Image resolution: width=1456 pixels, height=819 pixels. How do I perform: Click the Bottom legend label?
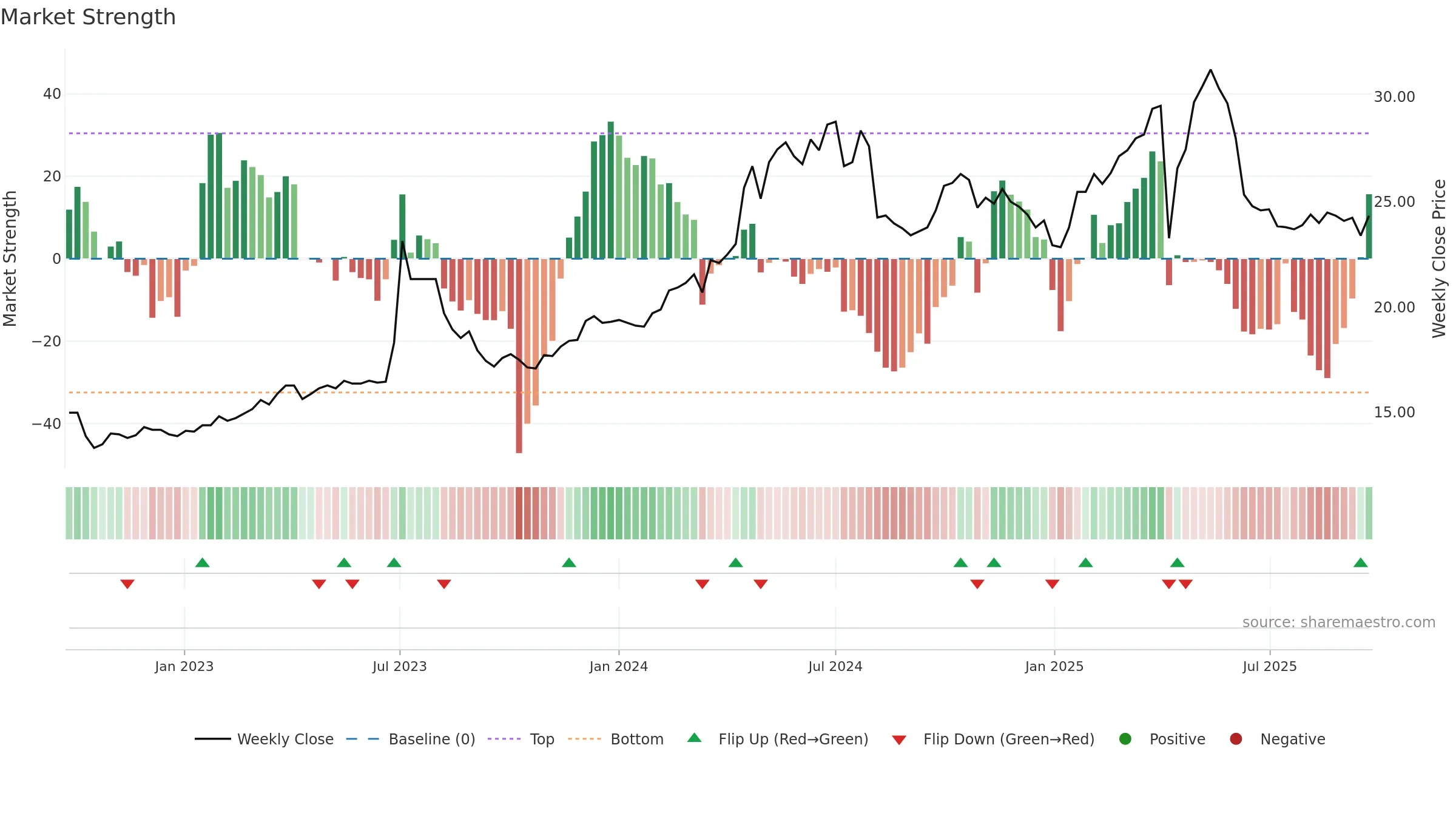(637, 739)
